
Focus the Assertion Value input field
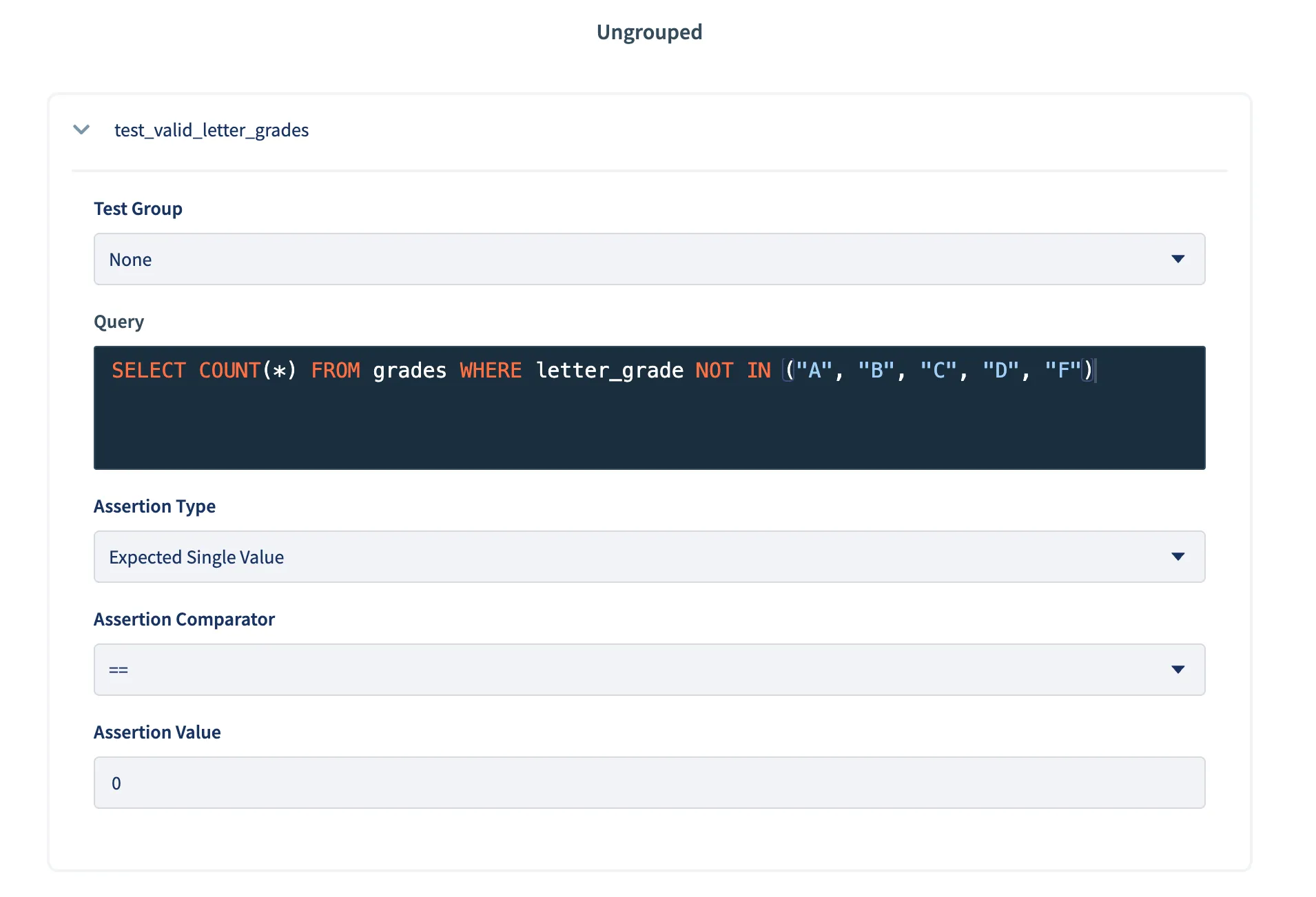pyautogui.click(x=648, y=783)
